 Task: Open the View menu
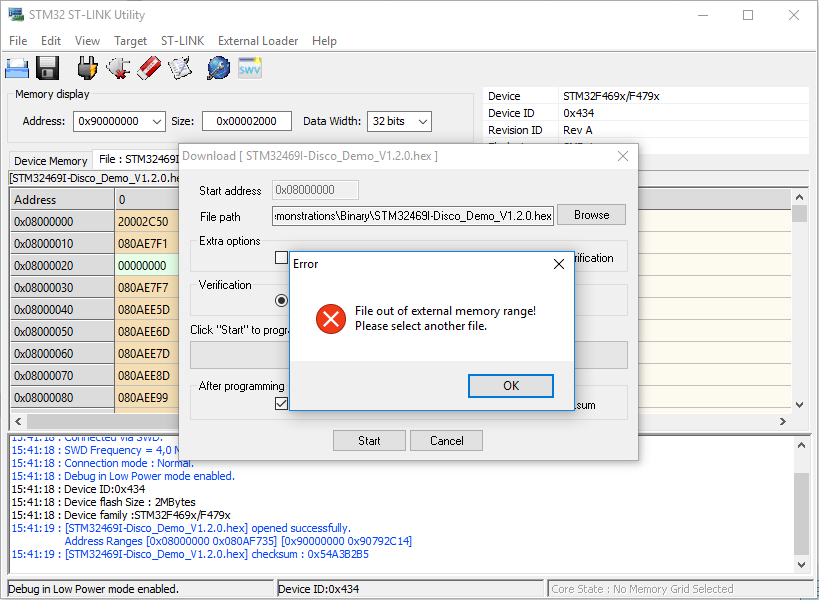87,41
